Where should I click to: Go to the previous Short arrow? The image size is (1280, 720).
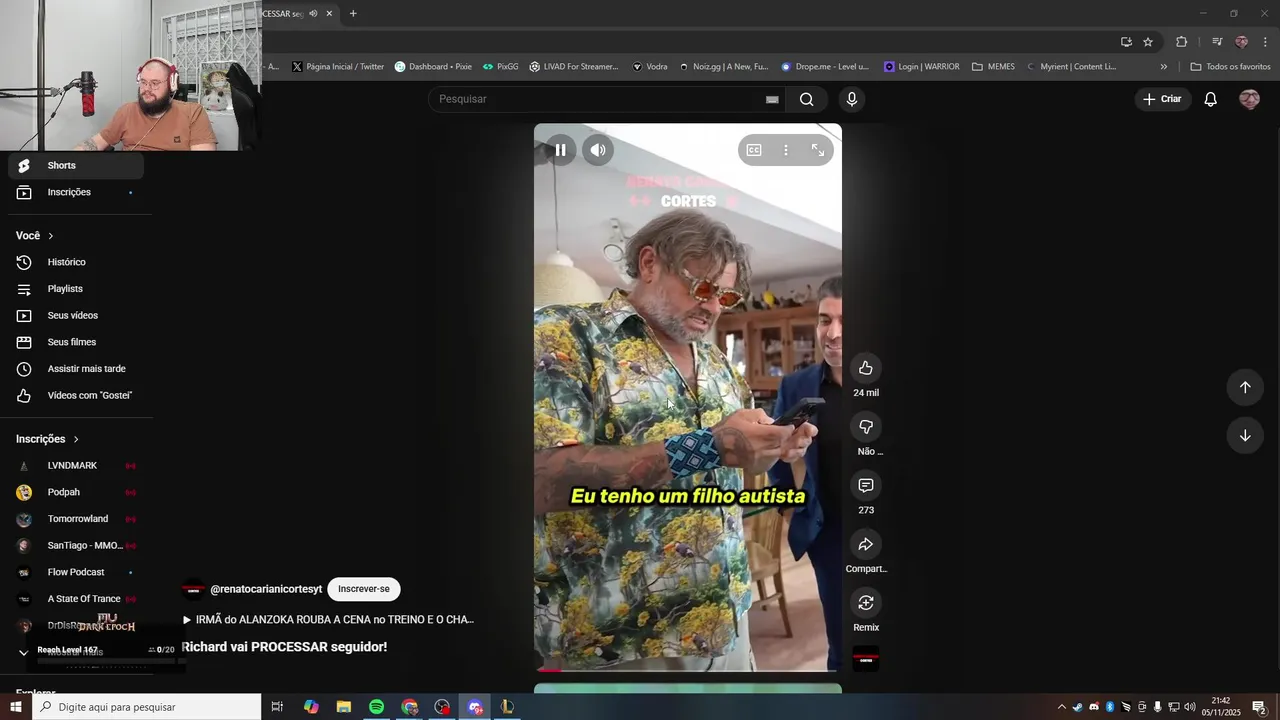click(x=1245, y=387)
